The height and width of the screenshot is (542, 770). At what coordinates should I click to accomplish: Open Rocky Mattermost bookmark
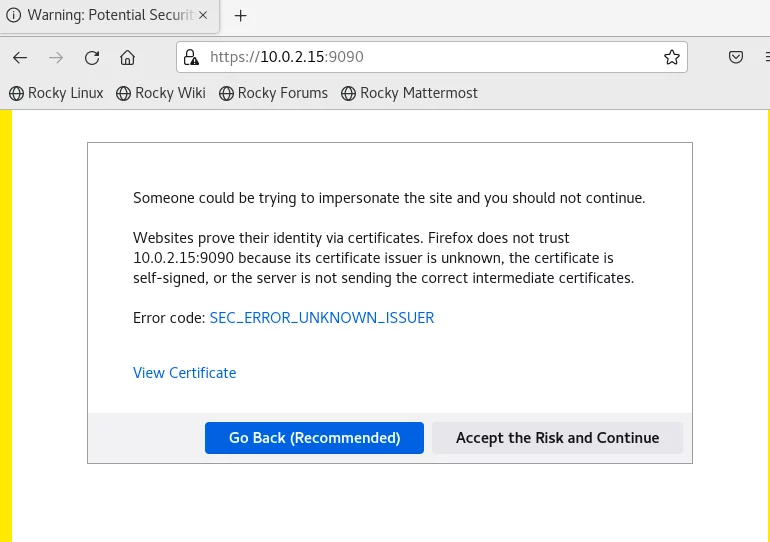coord(410,93)
